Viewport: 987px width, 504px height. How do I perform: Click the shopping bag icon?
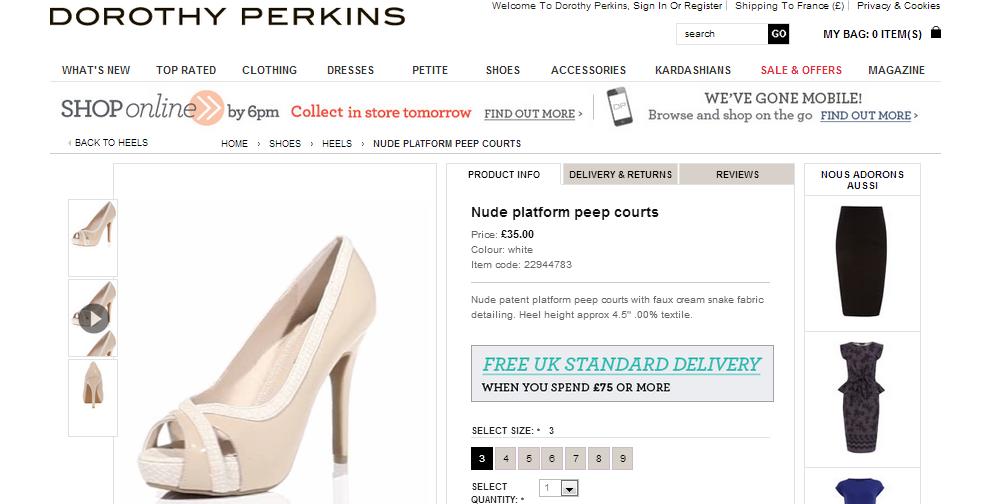click(x=935, y=33)
